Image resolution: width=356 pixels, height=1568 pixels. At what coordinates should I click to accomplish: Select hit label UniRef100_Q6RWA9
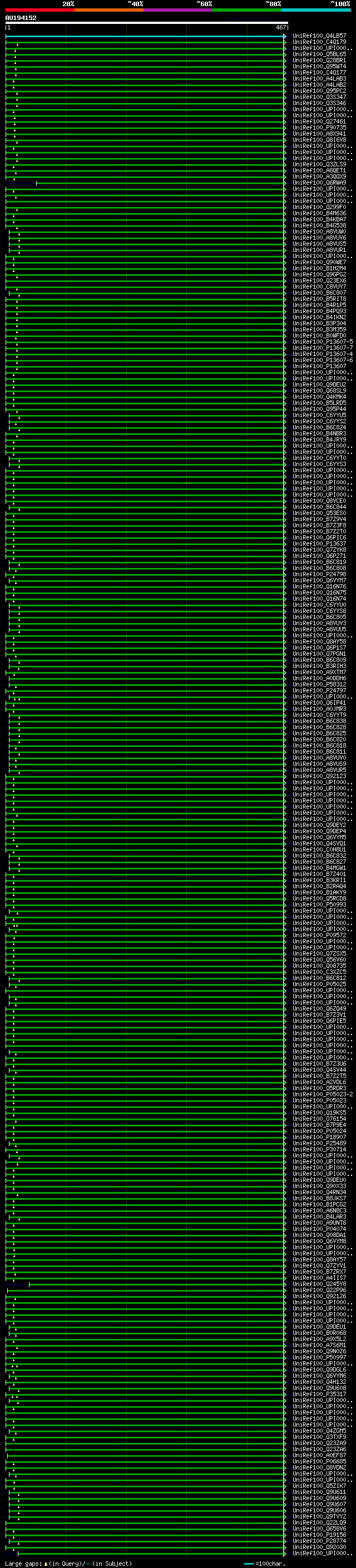319,183
